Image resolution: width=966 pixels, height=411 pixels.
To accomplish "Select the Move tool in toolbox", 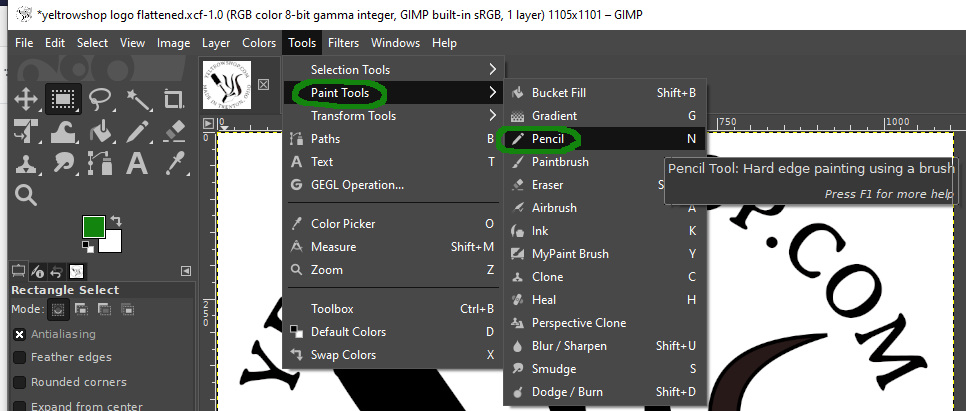I will coord(26,100).
